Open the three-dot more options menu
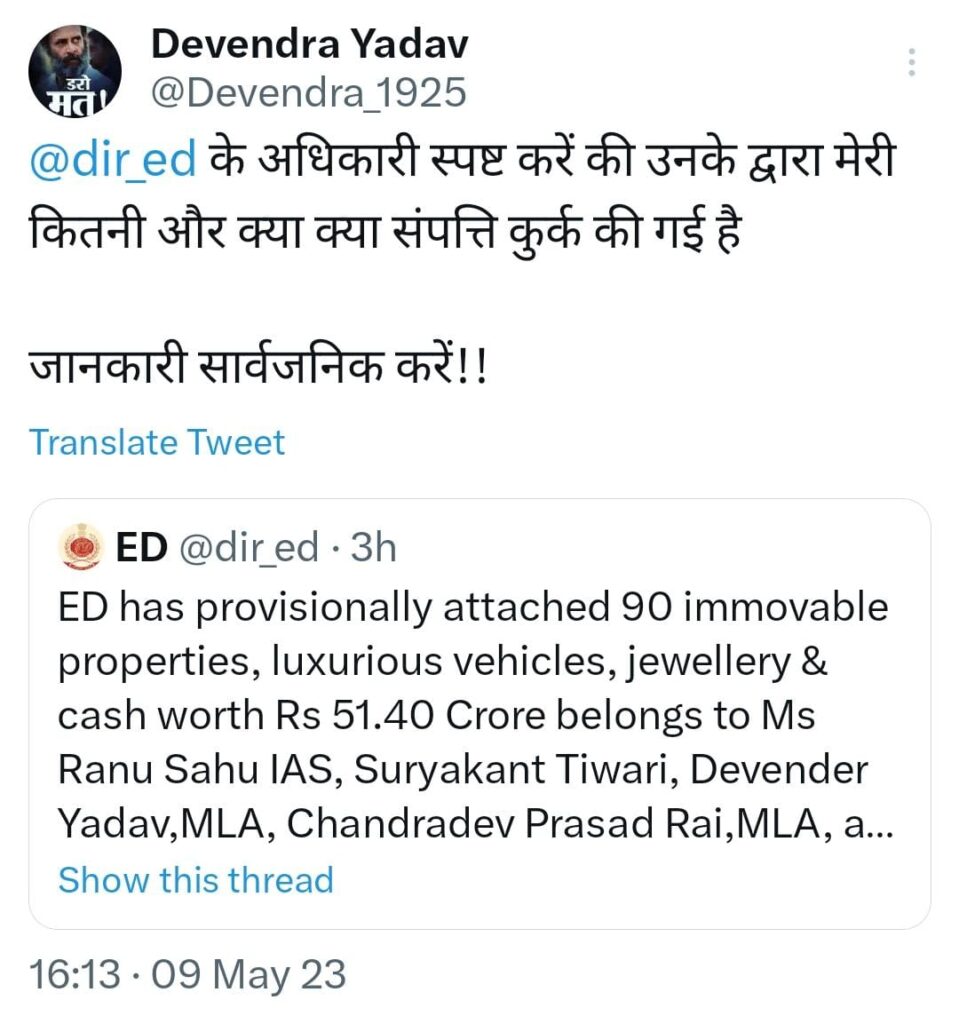The image size is (959, 1024). pyautogui.click(x=911, y=62)
